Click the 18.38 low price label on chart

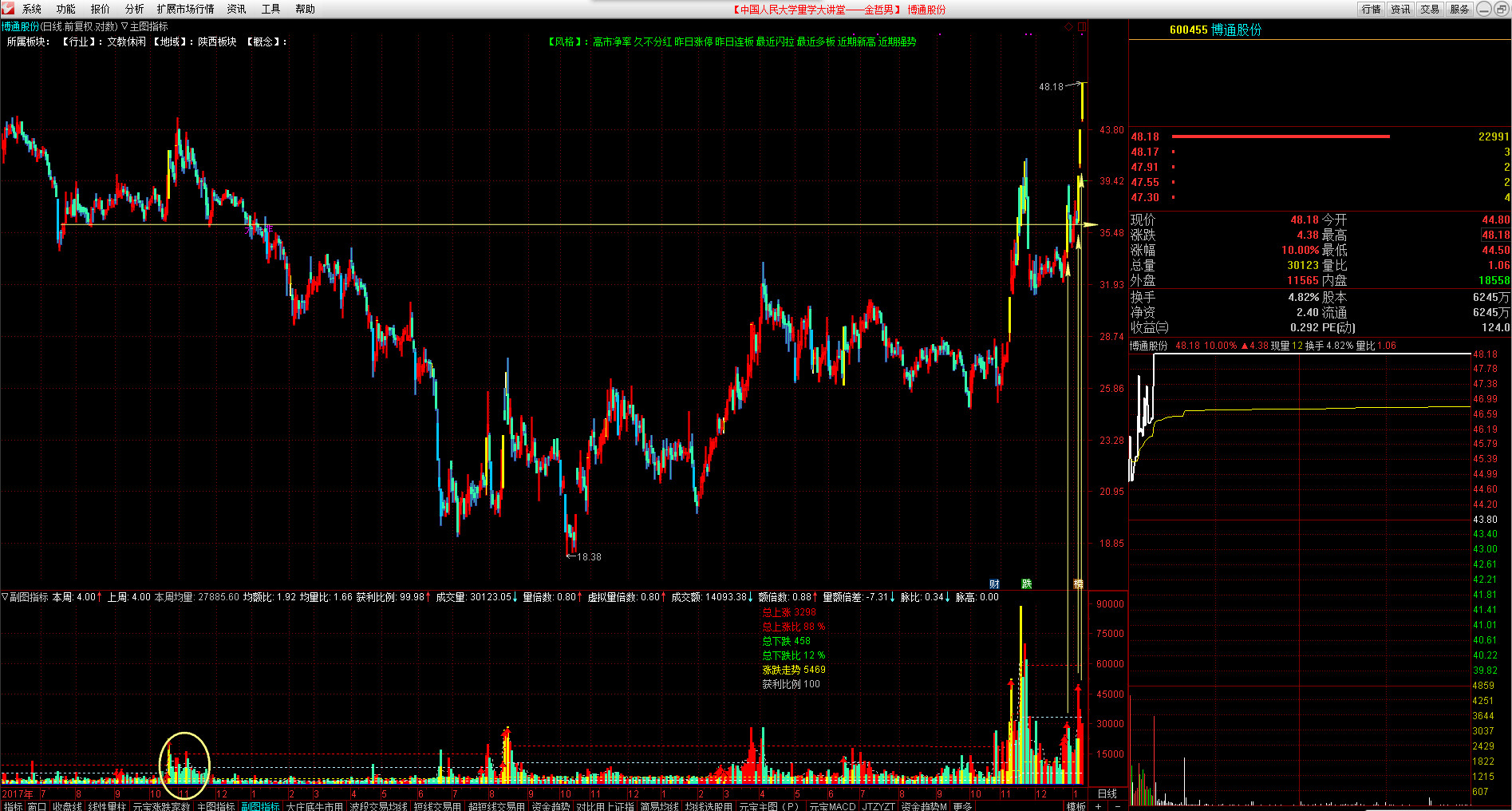(589, 556)
